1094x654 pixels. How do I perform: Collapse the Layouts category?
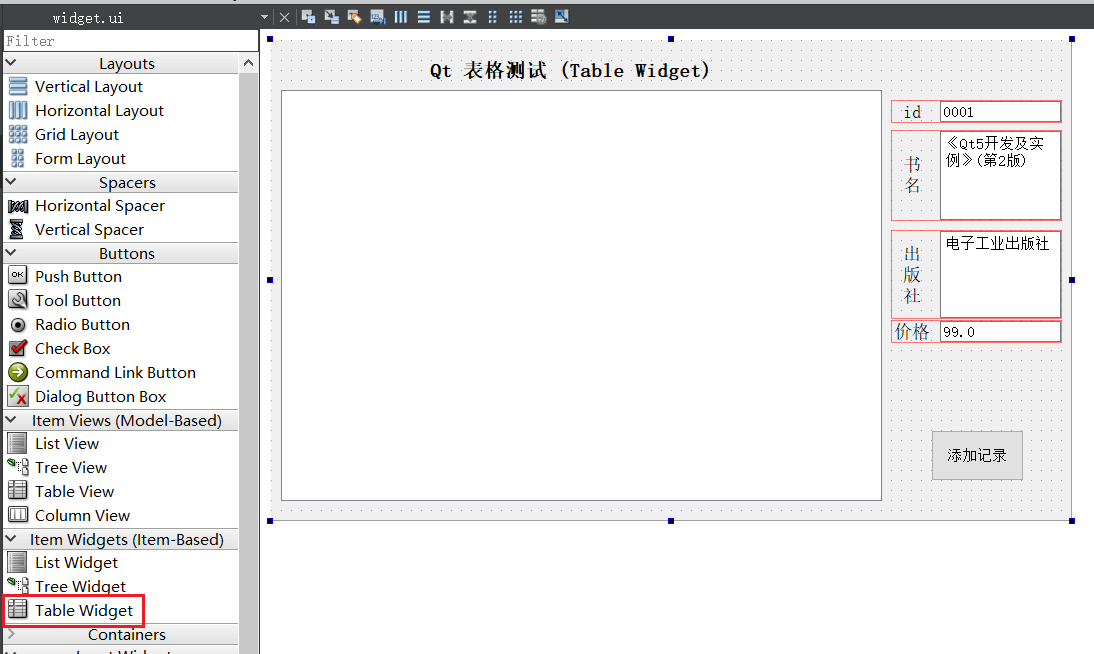(x=11, y=63)
